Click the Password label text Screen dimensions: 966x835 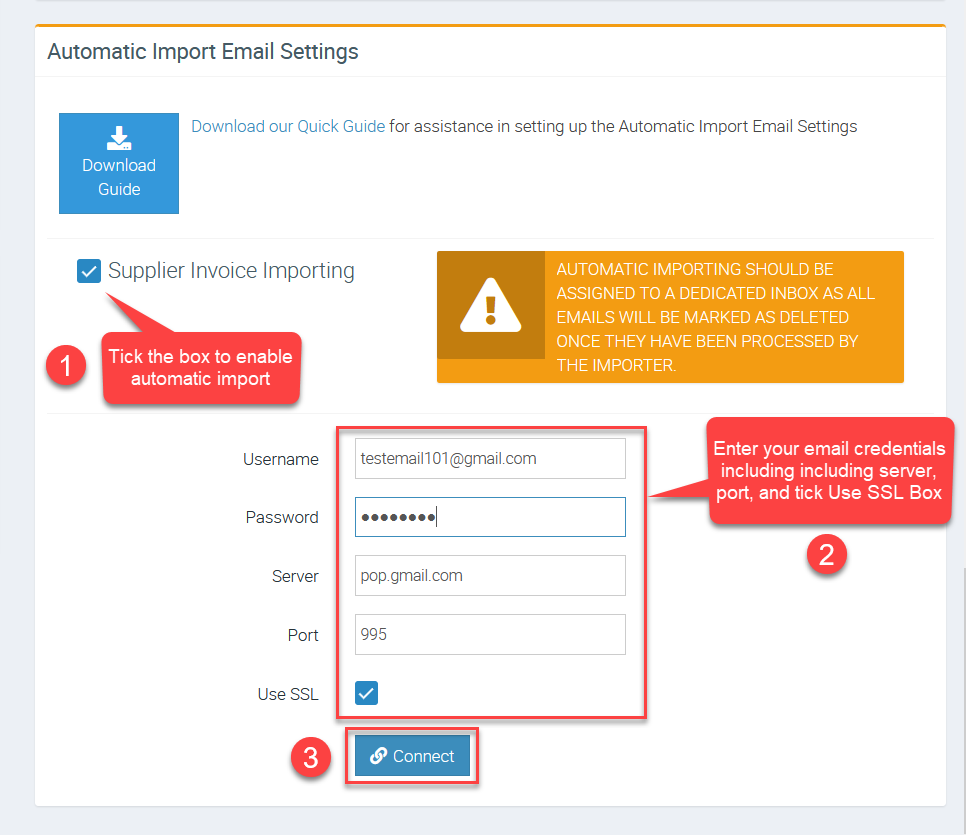pos(282,517)
